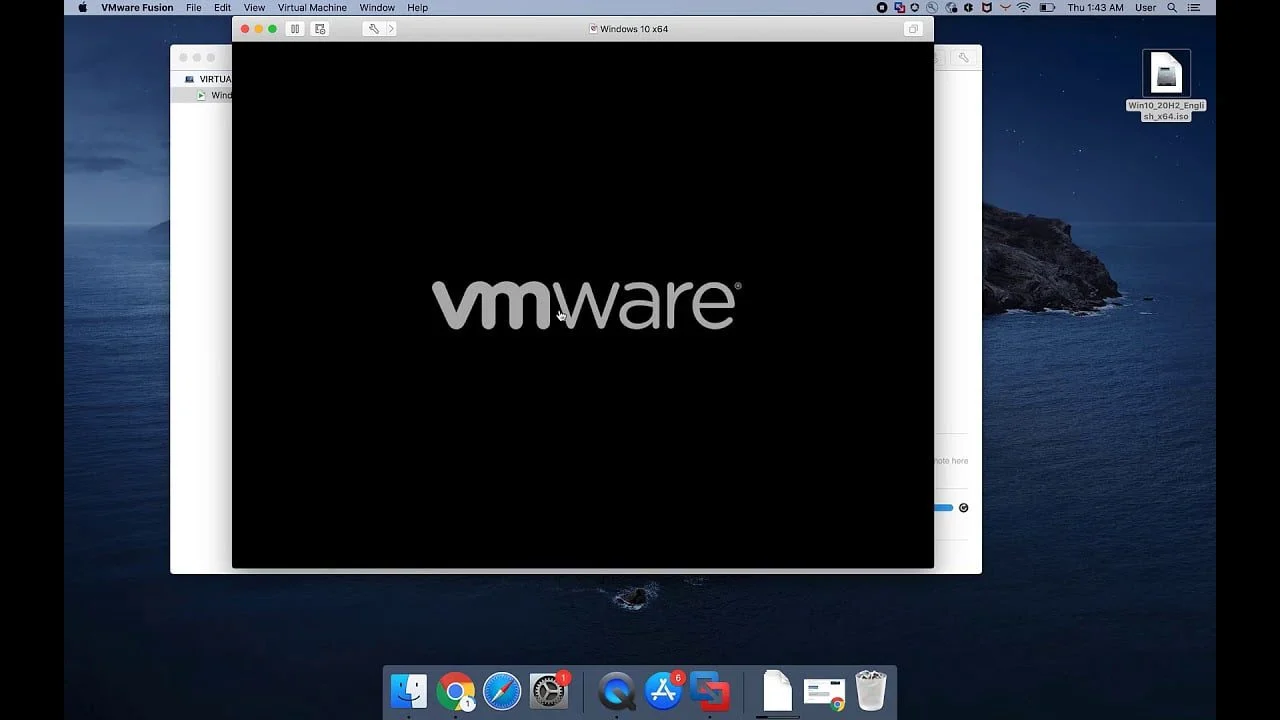Open the Apple menu
This screenshot has height=720, width=1280.
82,8
